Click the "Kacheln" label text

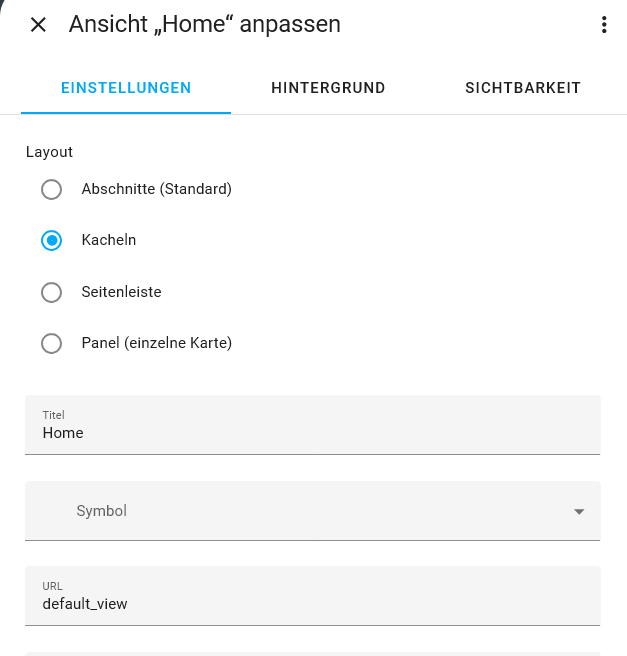pos(109,241)
